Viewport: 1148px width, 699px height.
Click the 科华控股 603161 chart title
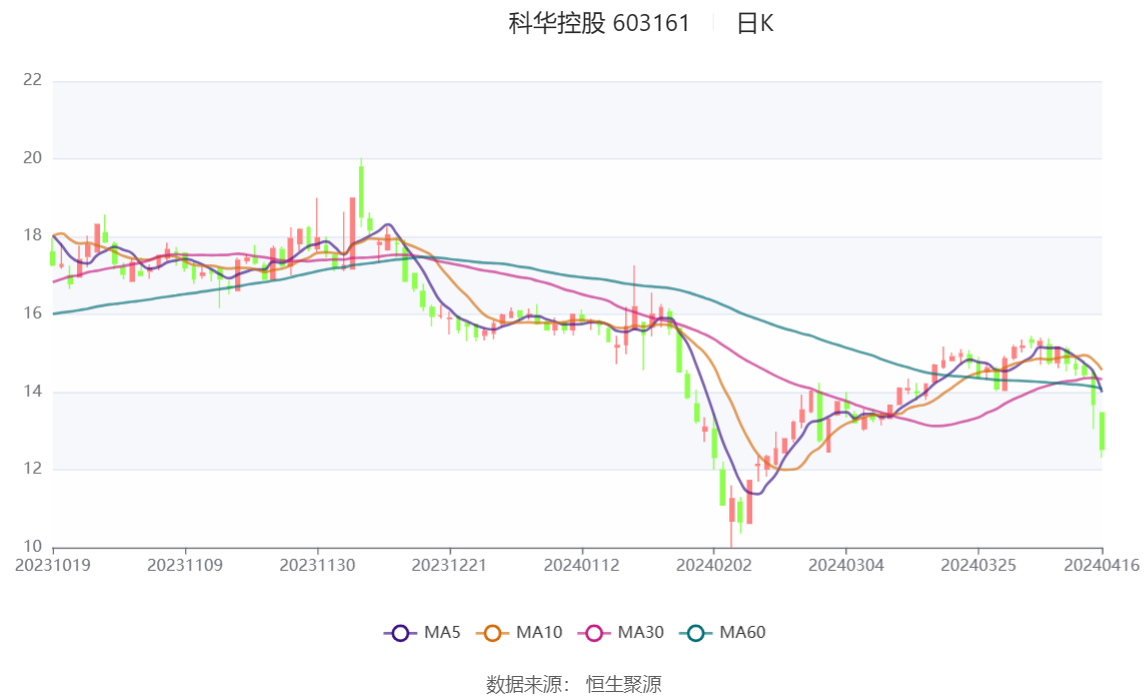(x=599, y=23)
